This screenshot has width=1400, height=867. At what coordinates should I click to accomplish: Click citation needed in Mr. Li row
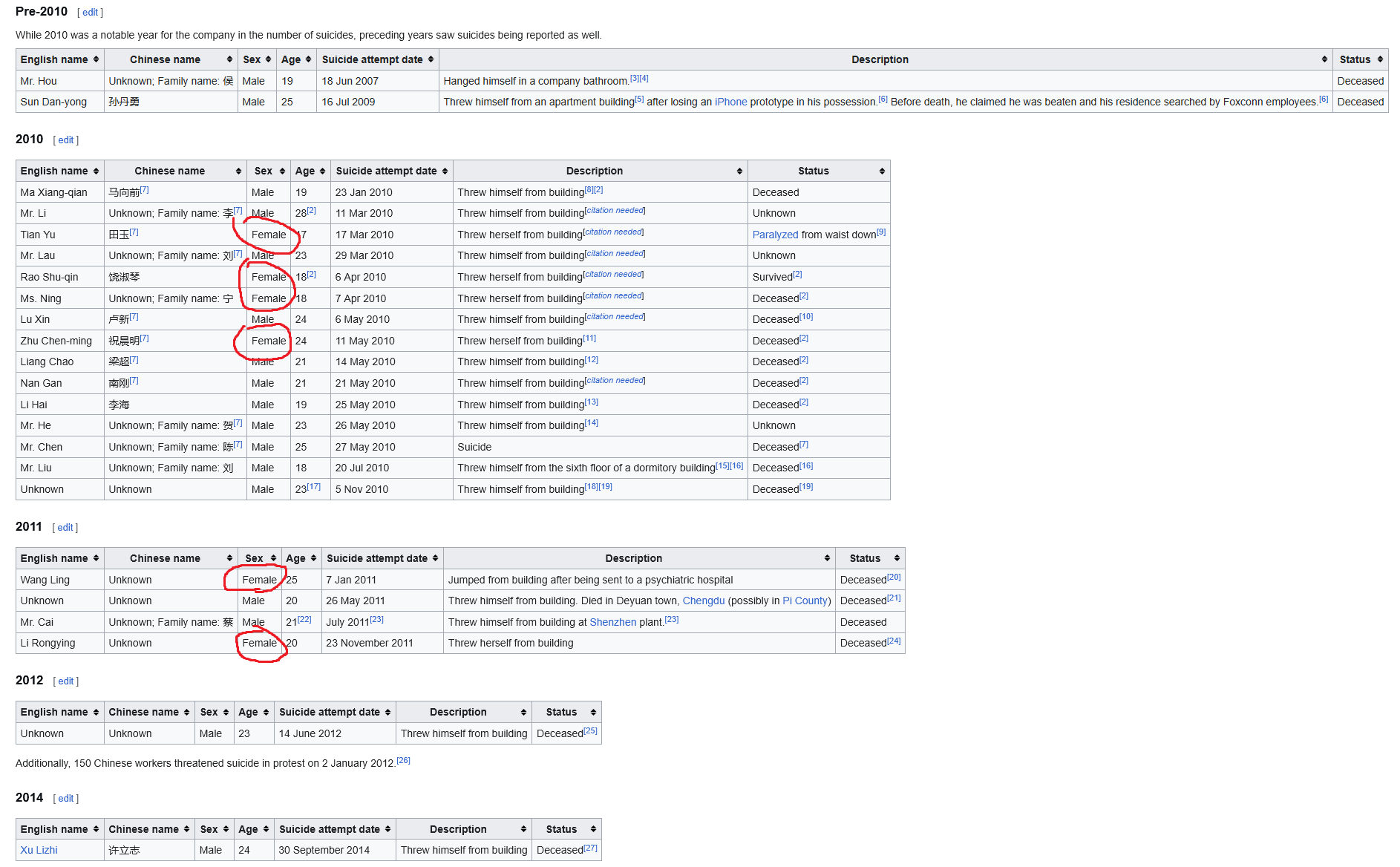pos(615,211)
